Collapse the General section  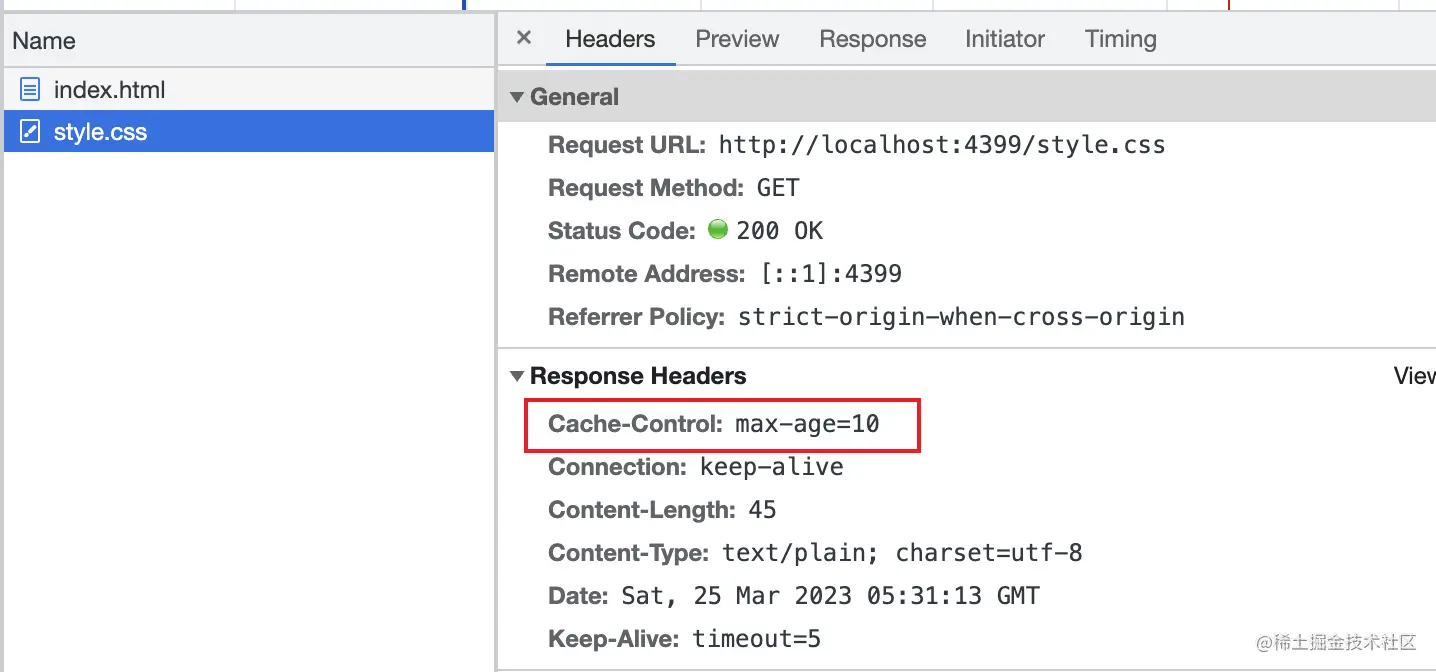click(517, 97)
